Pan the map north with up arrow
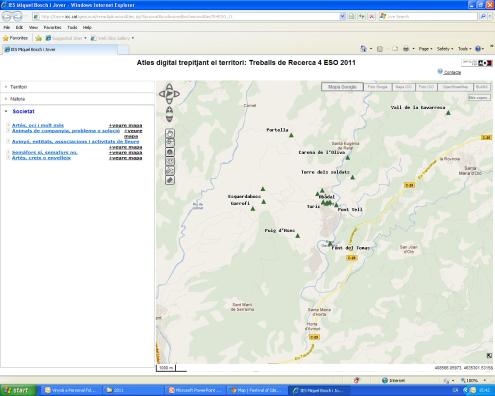495x396 pixels. click(x=169, y=87)
